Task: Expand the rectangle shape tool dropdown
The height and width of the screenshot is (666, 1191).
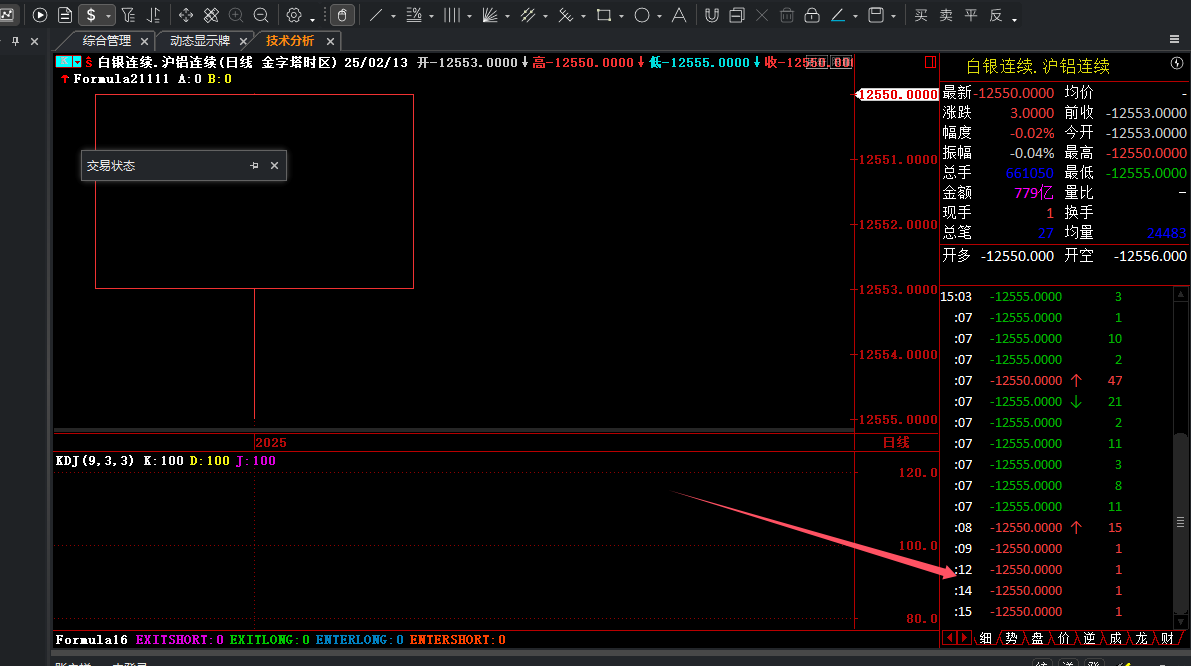Action: (621, 17)
